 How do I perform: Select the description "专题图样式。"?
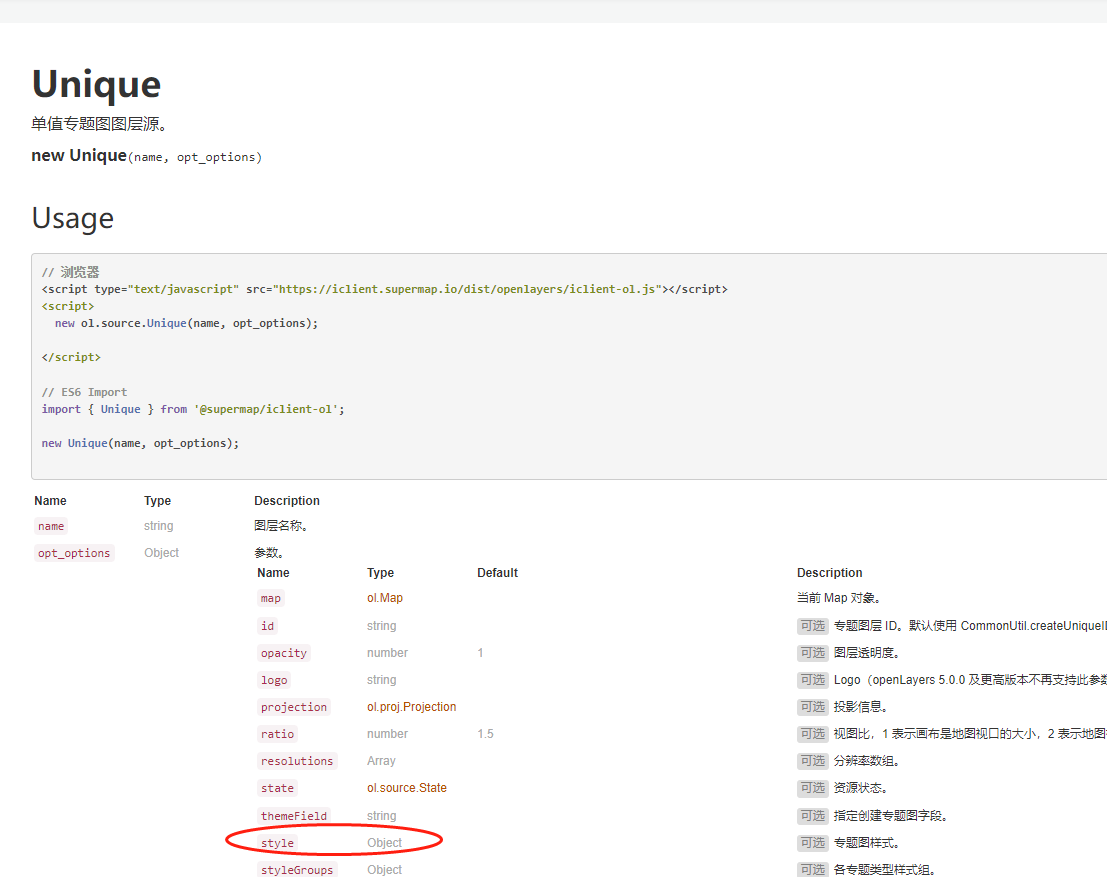(x=867, y=843)
